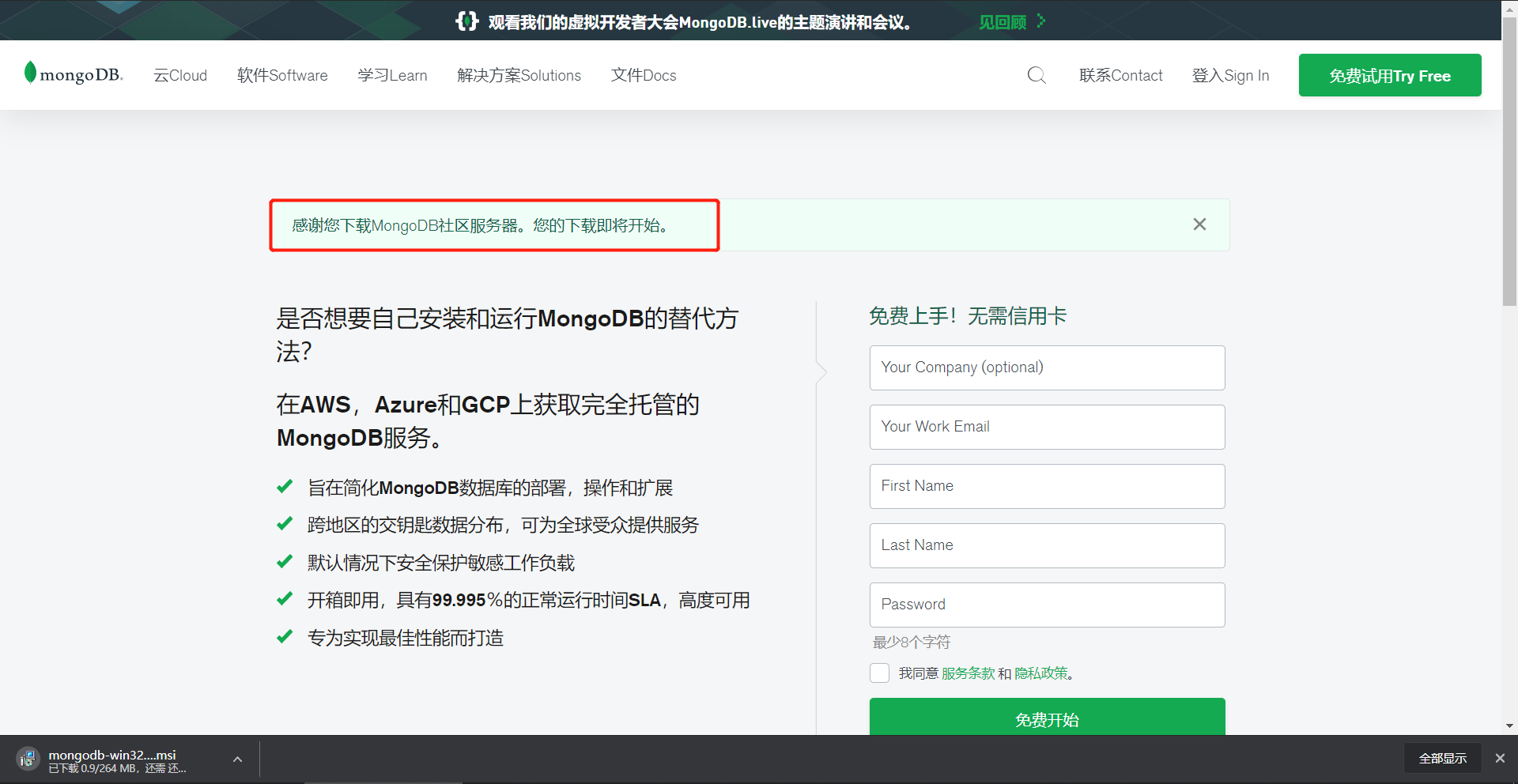Focus the First Name field
Image resolution: width=1518 pixels, height=784 pixels.
click(x=1047, y=486)
